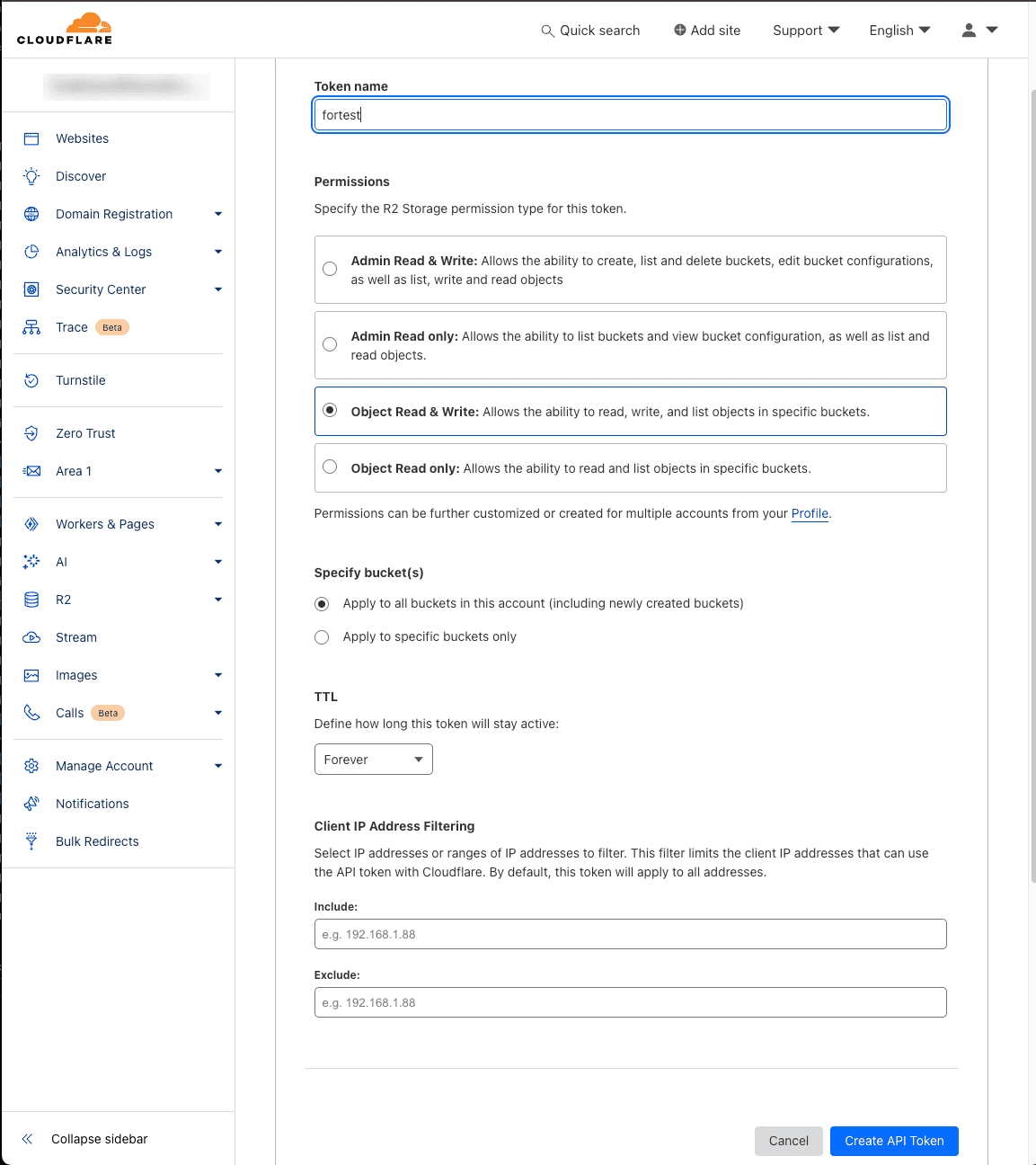The width and height of the screenshot is (1036, 1165).
Task: Click the R2 storage icon
Action: [x=31, y=600]
